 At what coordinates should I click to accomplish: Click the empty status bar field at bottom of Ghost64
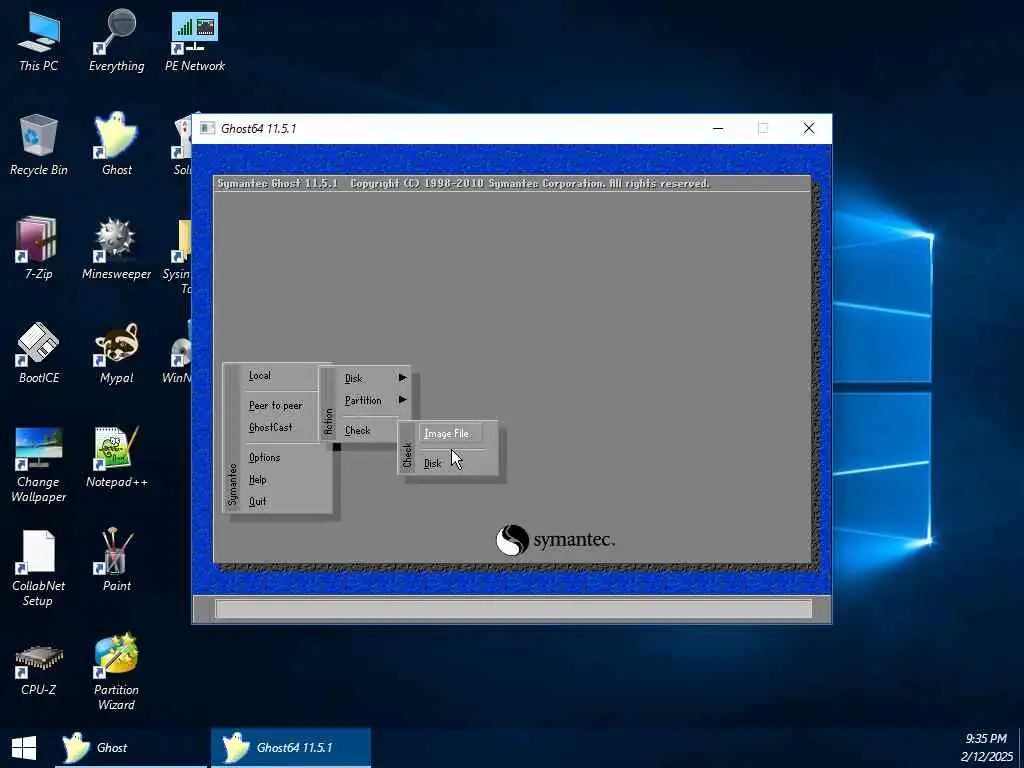tap(513, 609)
